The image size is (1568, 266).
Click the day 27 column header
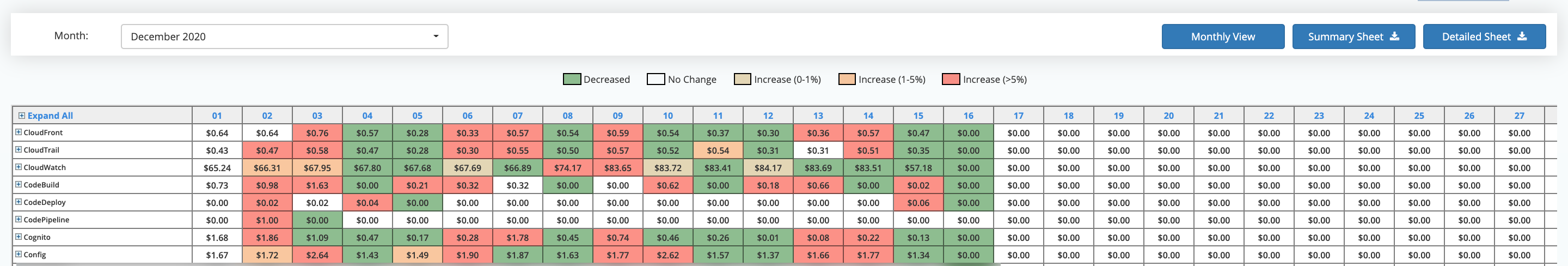(1520, 116)
